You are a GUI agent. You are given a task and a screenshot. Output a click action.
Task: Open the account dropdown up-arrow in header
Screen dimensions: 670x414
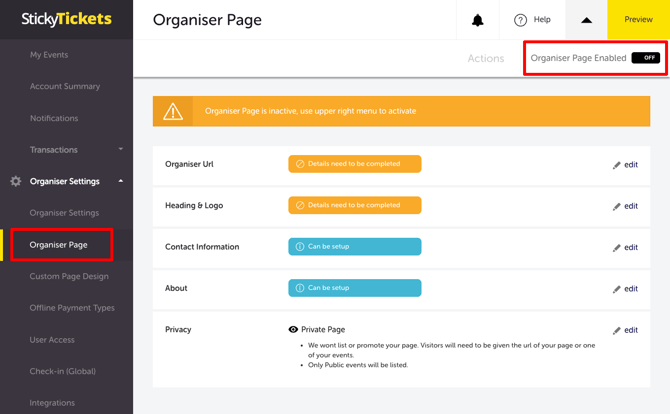(x=586, y=20)
